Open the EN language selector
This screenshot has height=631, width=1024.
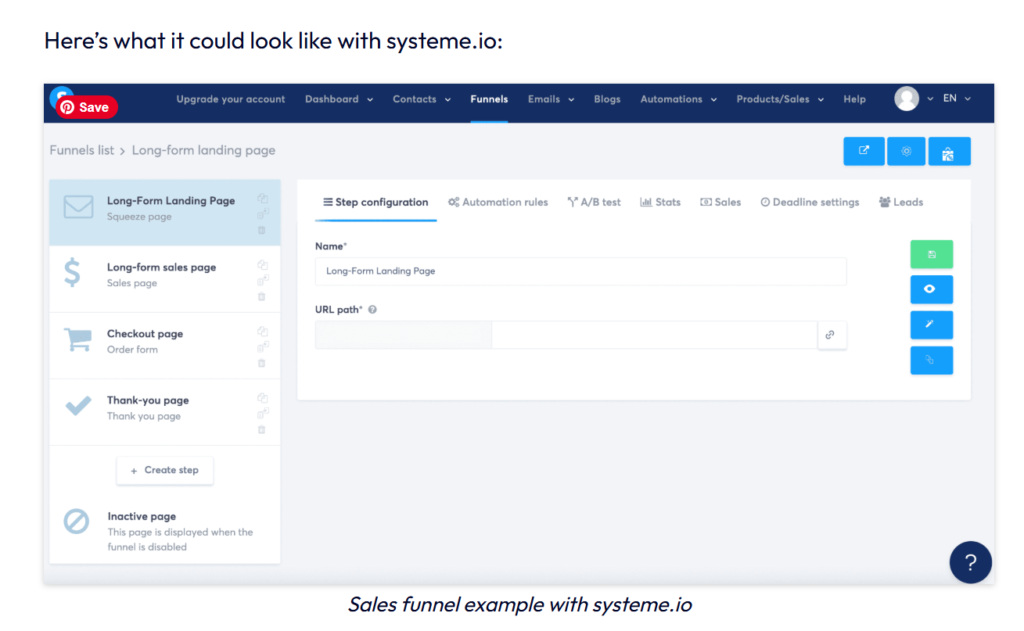956,99
